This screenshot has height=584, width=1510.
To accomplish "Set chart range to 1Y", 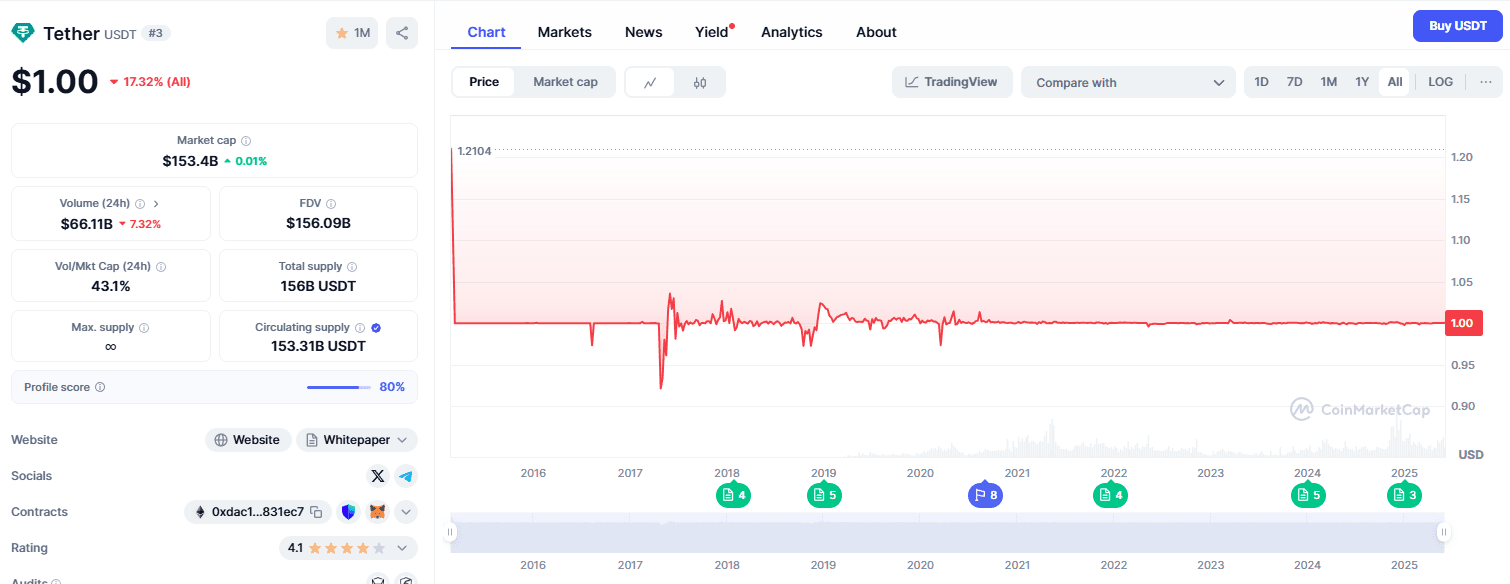I will [x=1362, y=82].
